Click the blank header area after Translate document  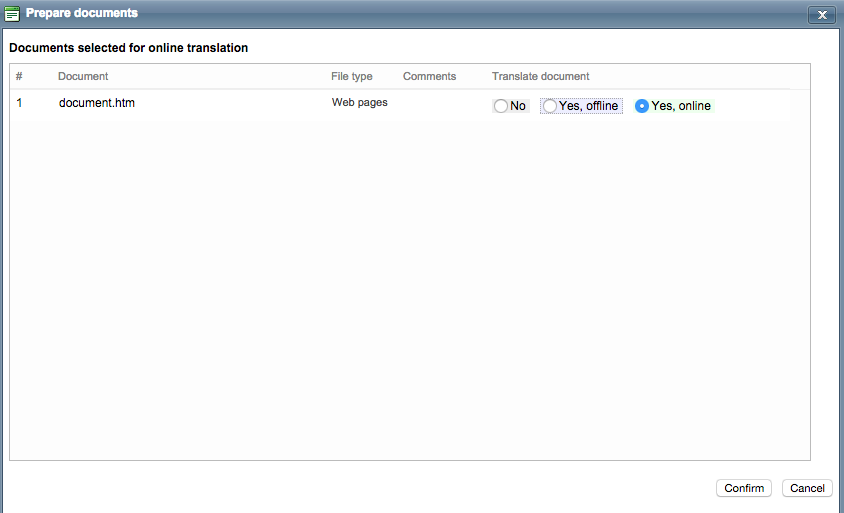(700, 76)
